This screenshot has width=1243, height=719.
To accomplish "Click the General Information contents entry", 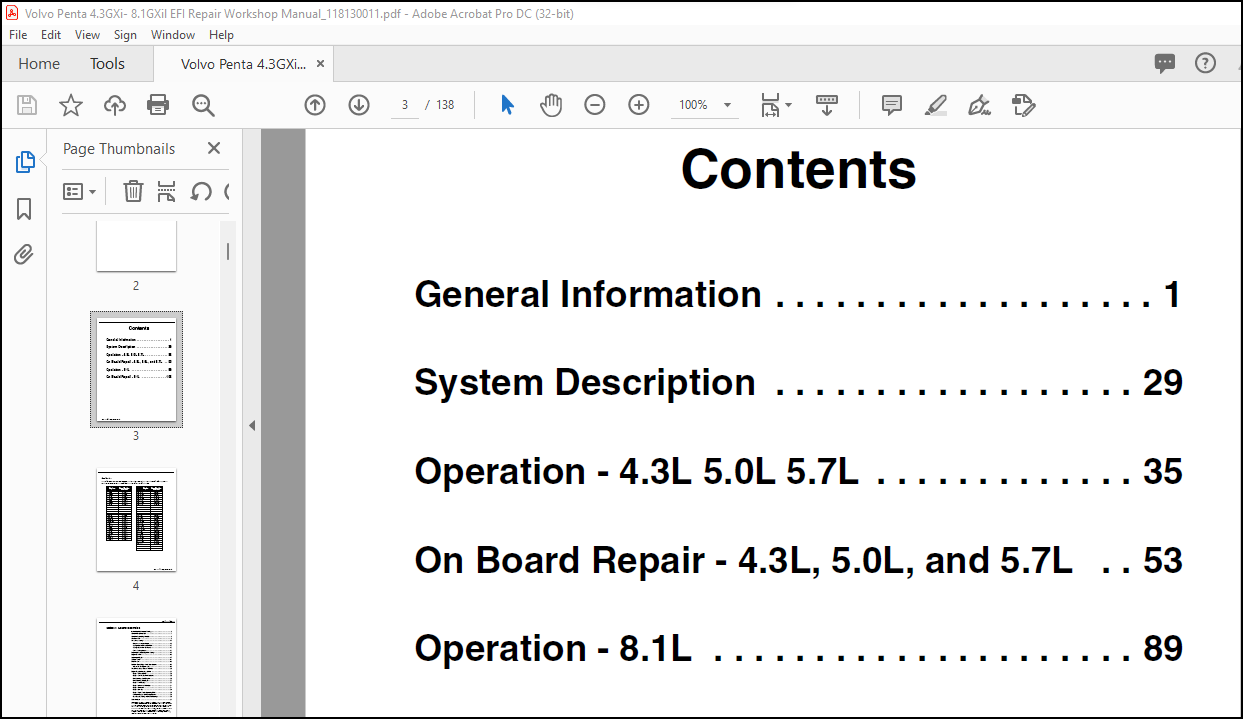I will click(798, 294).
